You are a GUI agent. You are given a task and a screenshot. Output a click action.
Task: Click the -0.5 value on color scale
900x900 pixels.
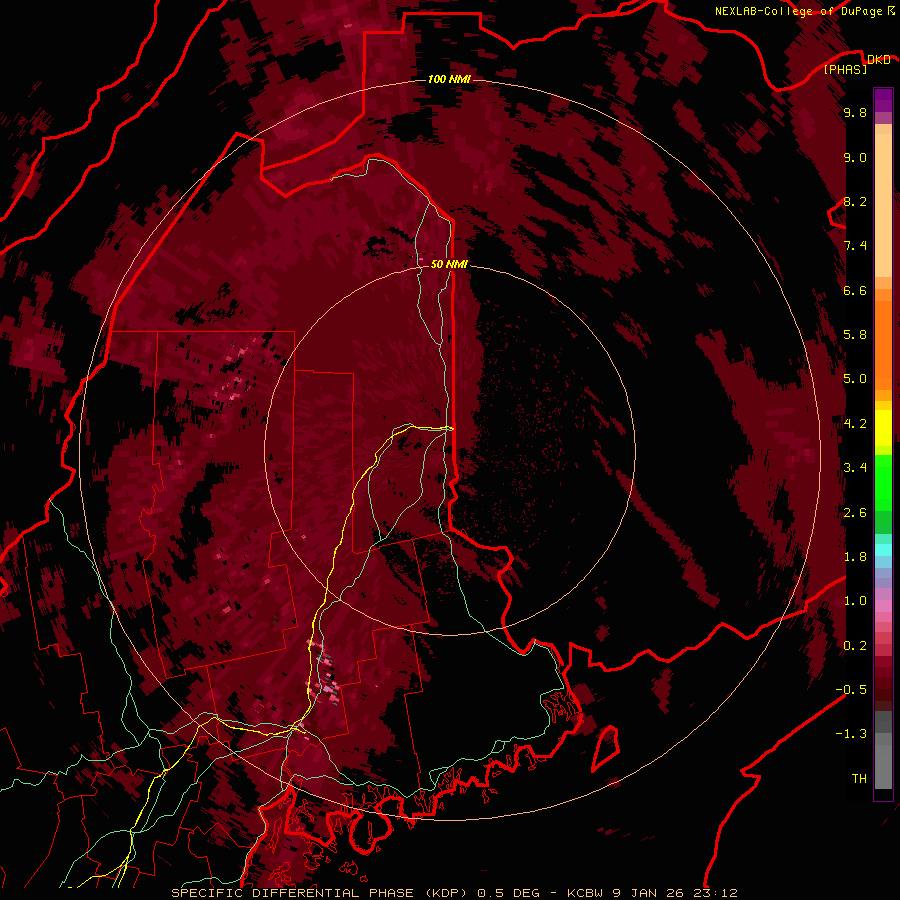point(851,690)
